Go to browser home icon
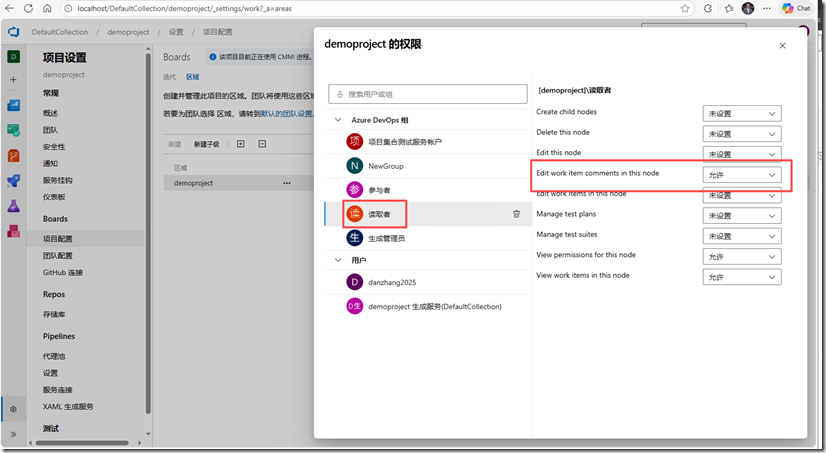The height and width of the screenshot is (453, 826). 47,8
